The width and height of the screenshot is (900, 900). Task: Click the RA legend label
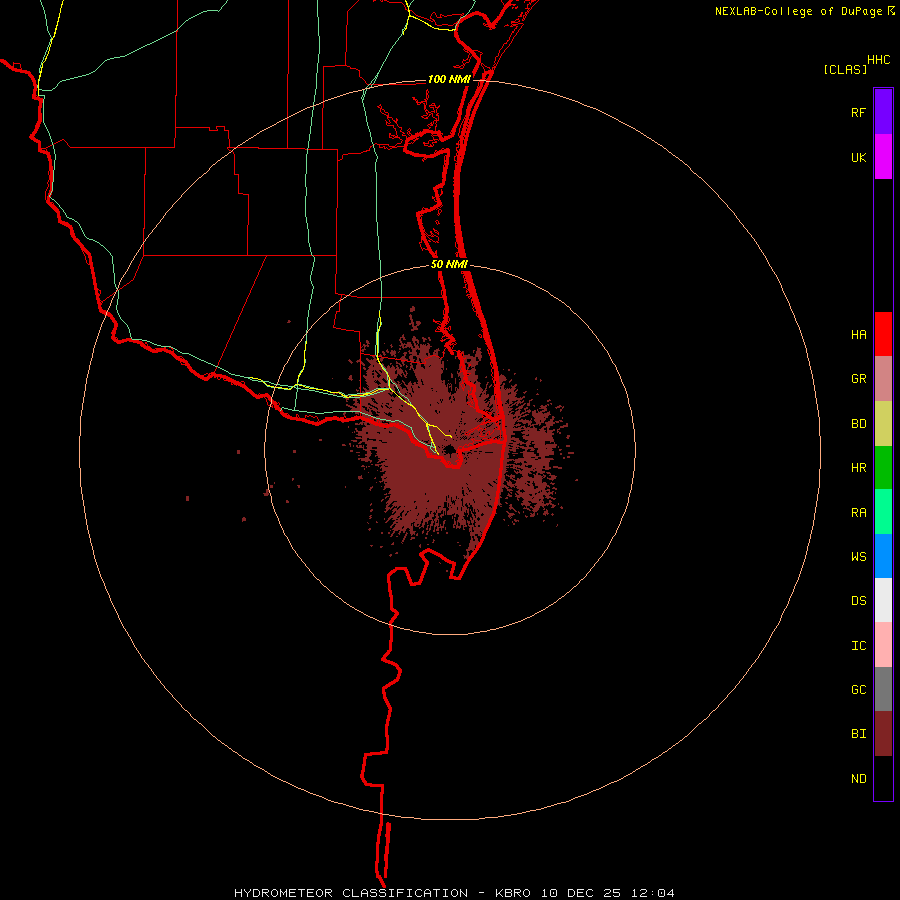click(x=858, y=513)
